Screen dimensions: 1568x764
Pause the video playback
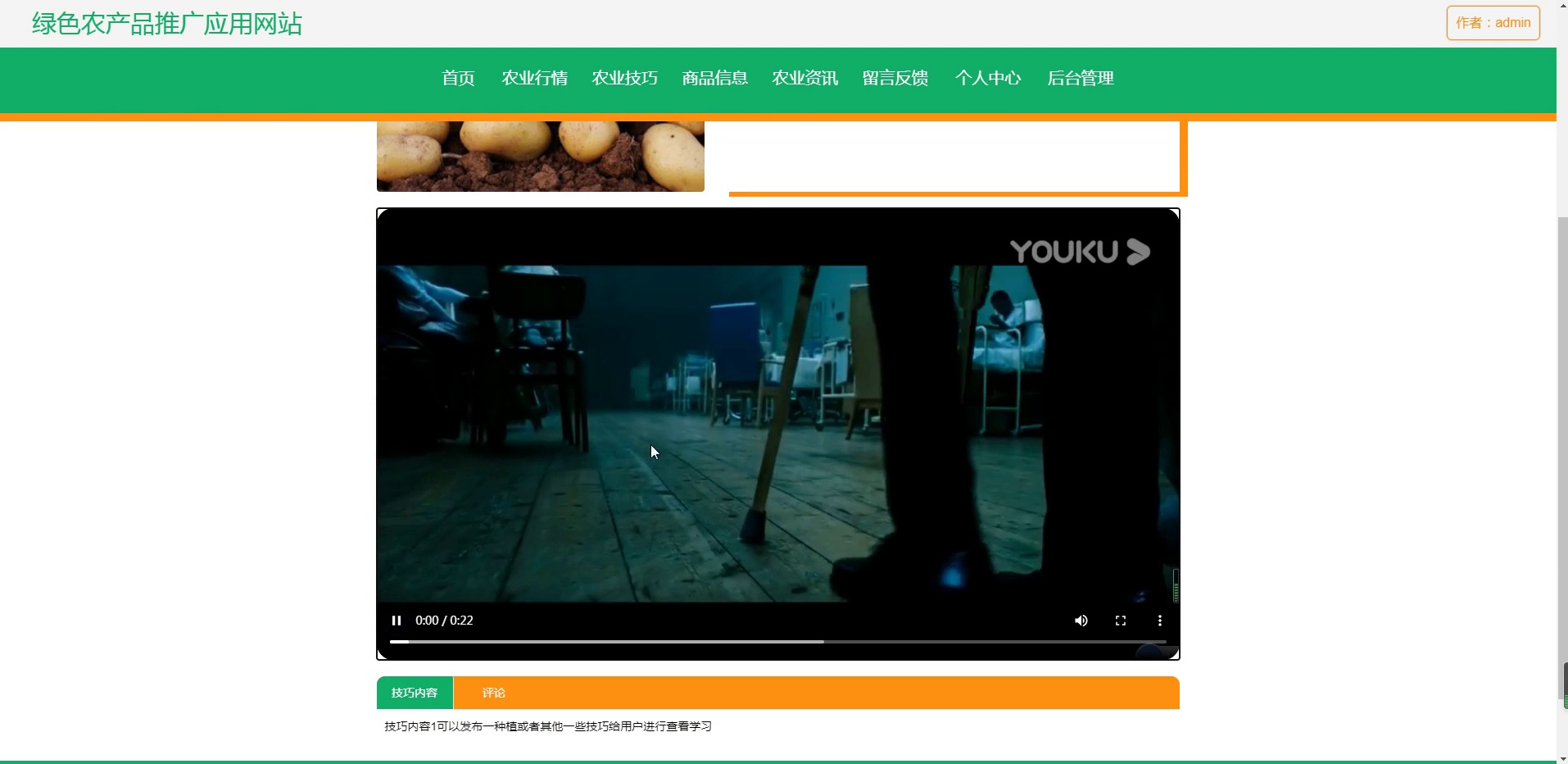point(397,621)
